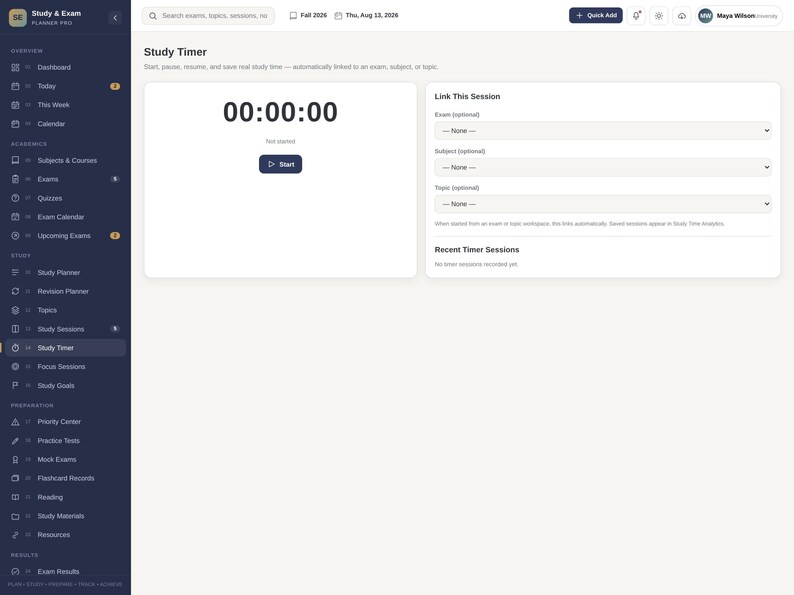
Task: Click the Mock Exams award icon
Action: (15, 459)
